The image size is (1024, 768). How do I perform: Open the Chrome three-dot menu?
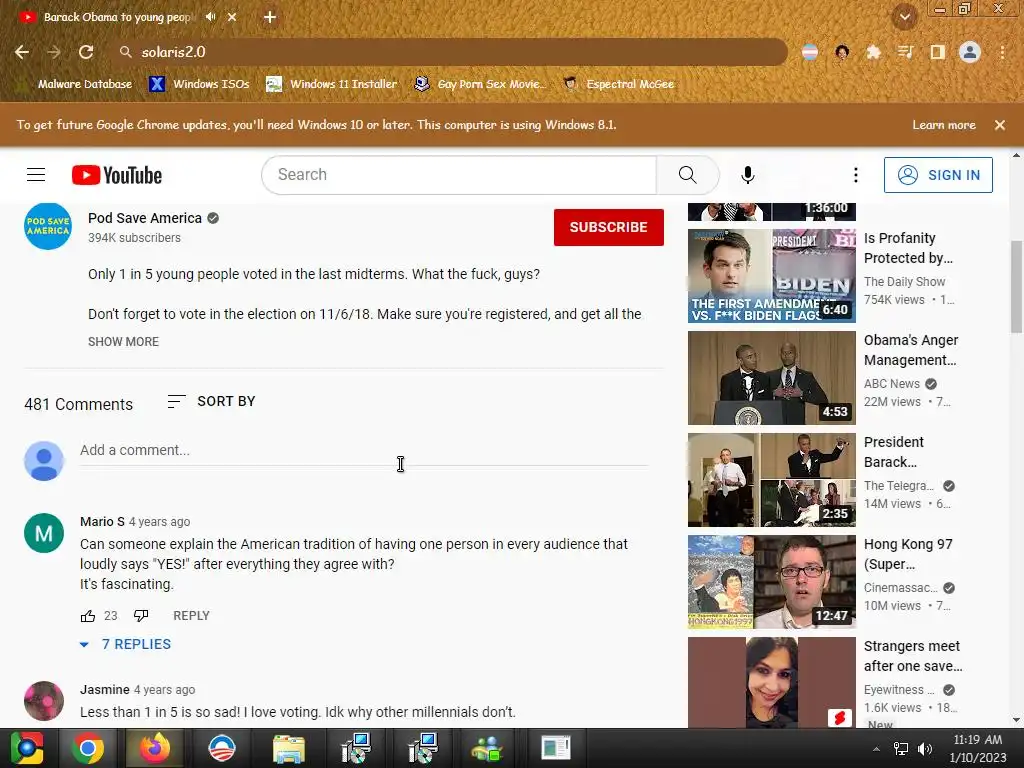click(1002, 52)
